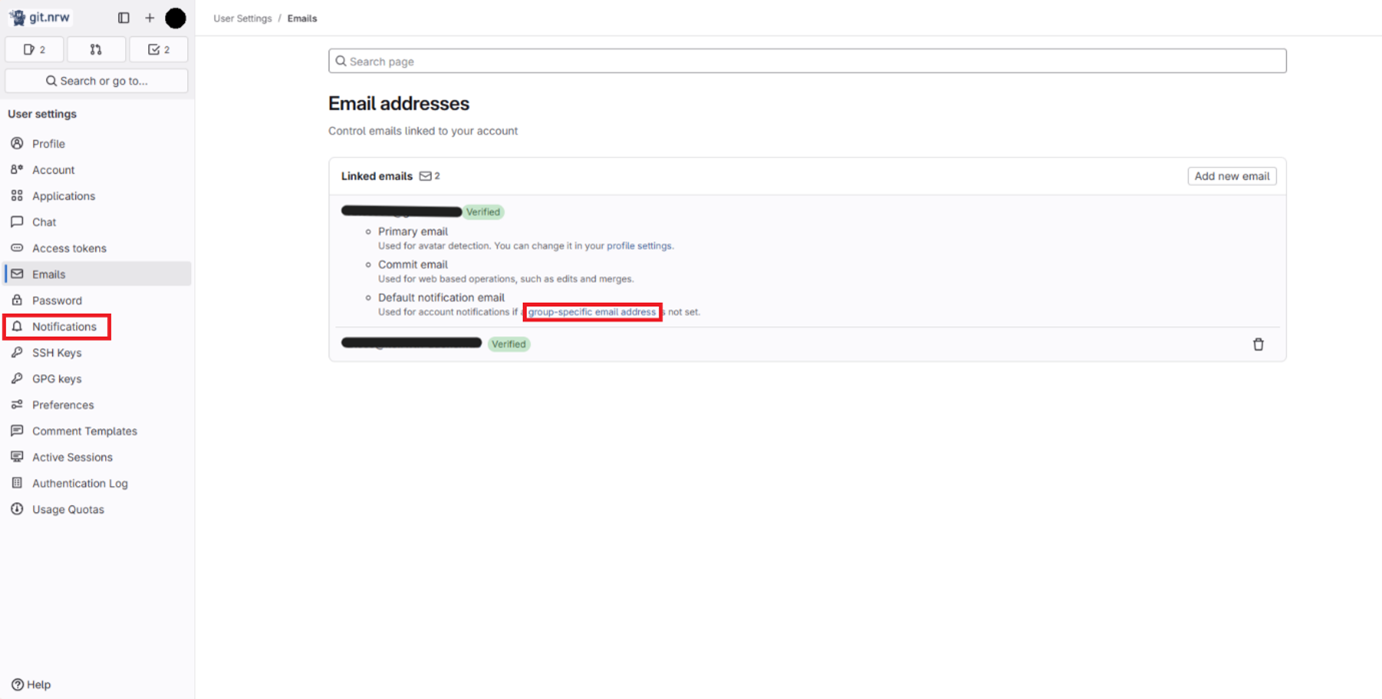The height and width of the screenshot is (699, 1382).
Task: Open the Authentication Log
Action: pos(78,482)
